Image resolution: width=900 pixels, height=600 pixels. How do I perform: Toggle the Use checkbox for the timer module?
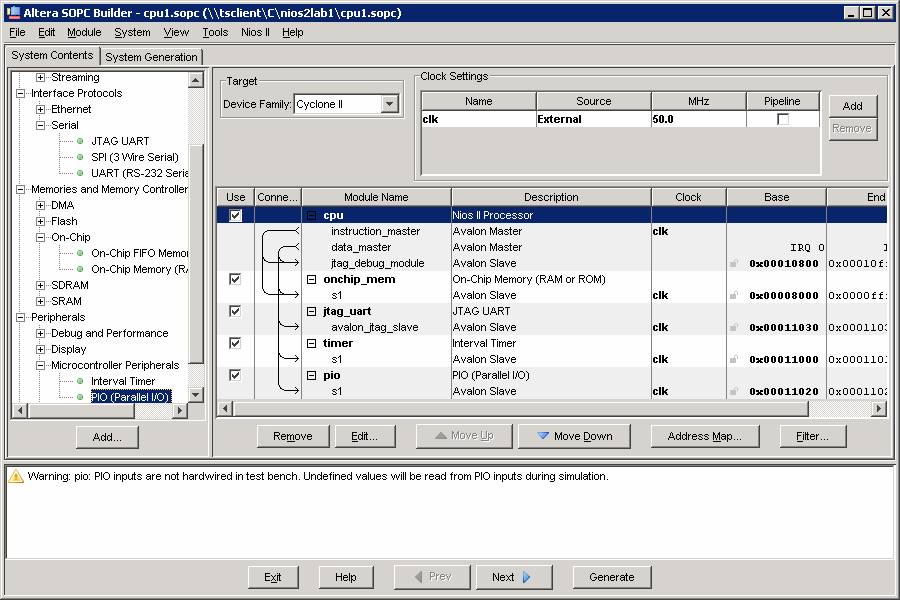coord(235,343)
